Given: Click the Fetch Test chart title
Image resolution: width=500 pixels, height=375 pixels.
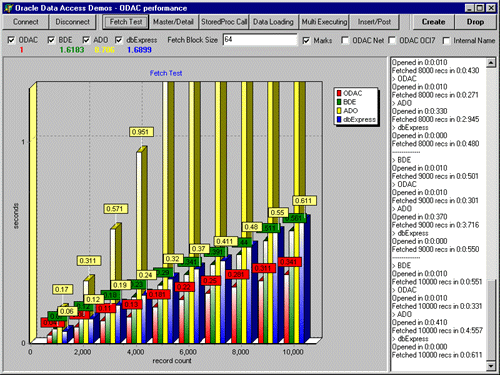Looking at the screenshot, I should [166, 73].
